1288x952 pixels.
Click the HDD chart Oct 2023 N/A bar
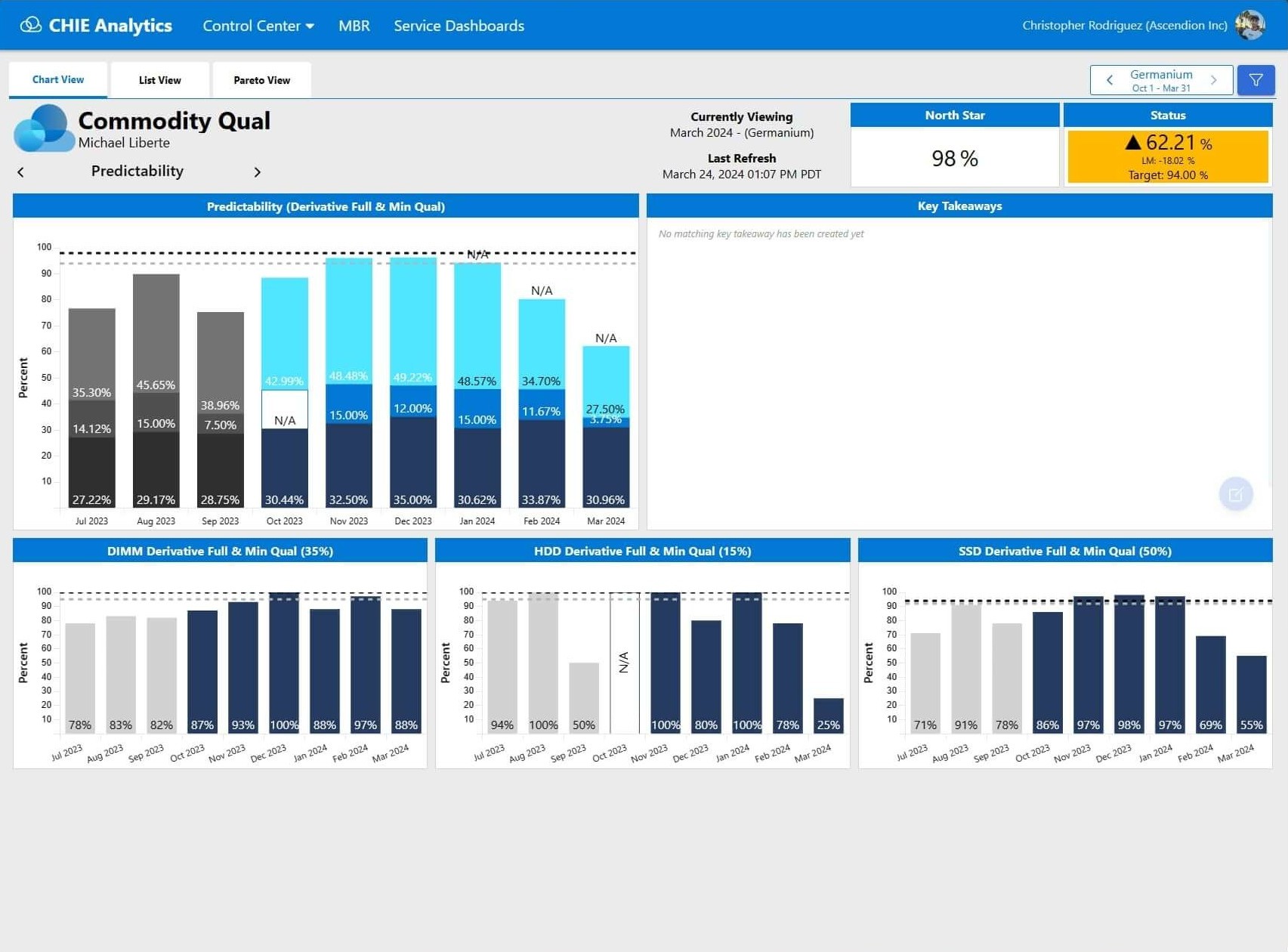(625, 663)
